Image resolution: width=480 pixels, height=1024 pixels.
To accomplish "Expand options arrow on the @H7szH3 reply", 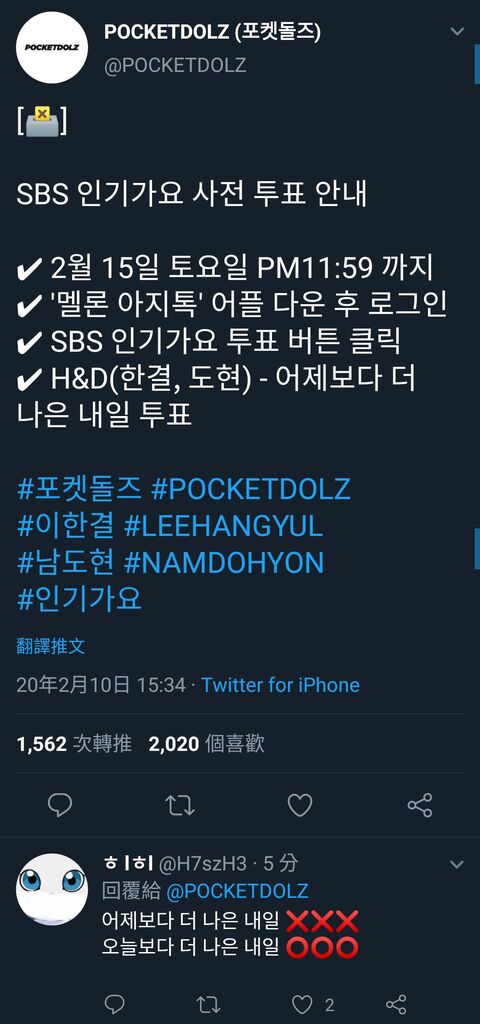I will pos(457,865).
